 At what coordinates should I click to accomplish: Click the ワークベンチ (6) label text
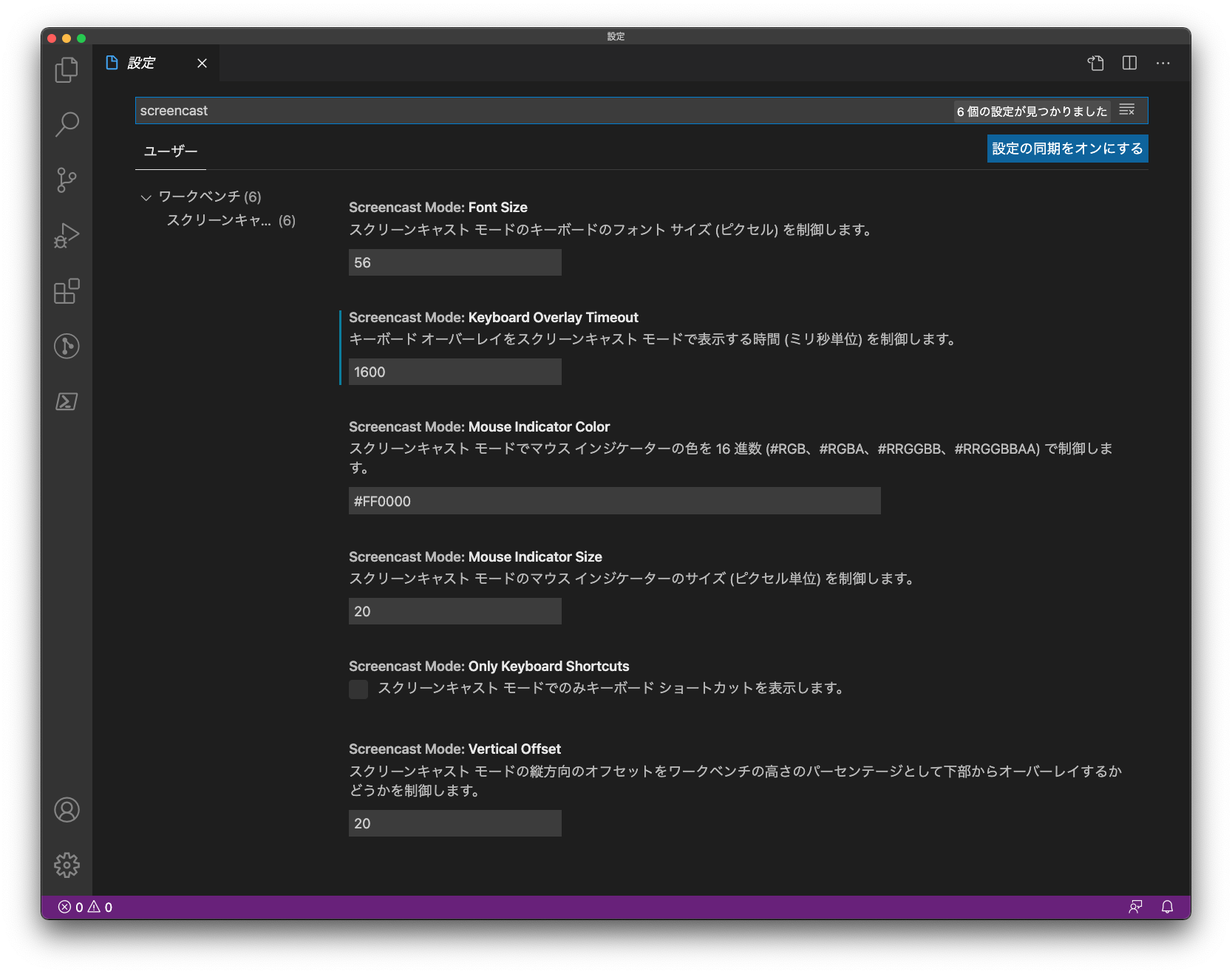(x=210, y=197)
